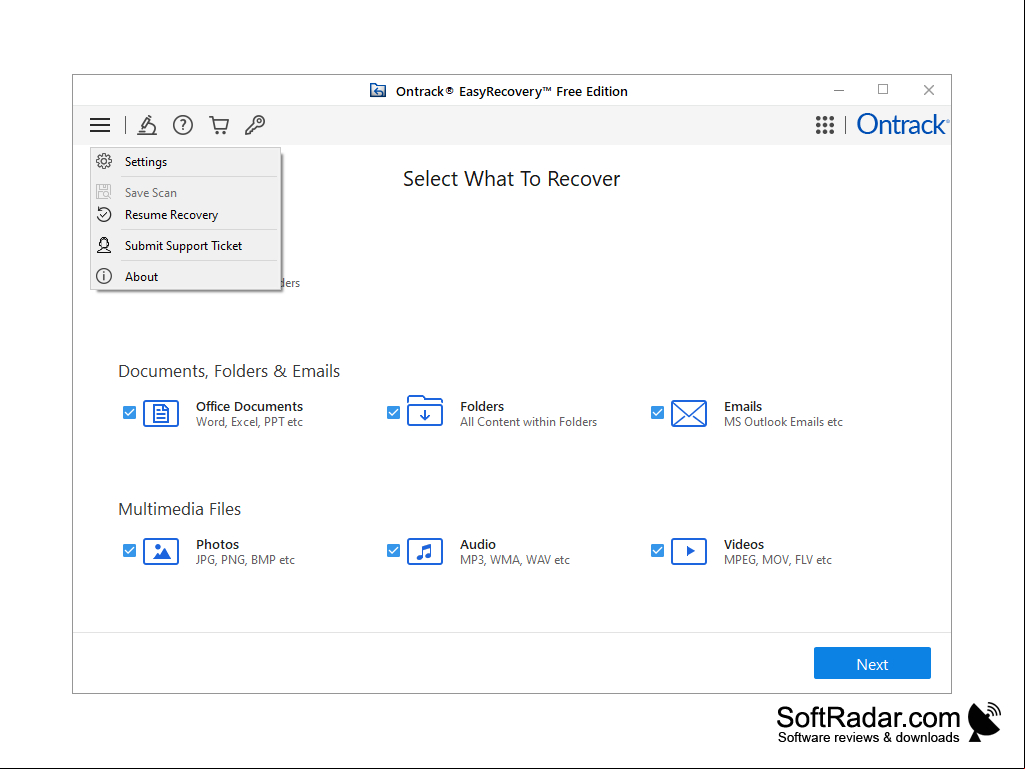Click the Submit Support Ticket person icon
This screenshot has height=769, width=1025.
(104, 245)
